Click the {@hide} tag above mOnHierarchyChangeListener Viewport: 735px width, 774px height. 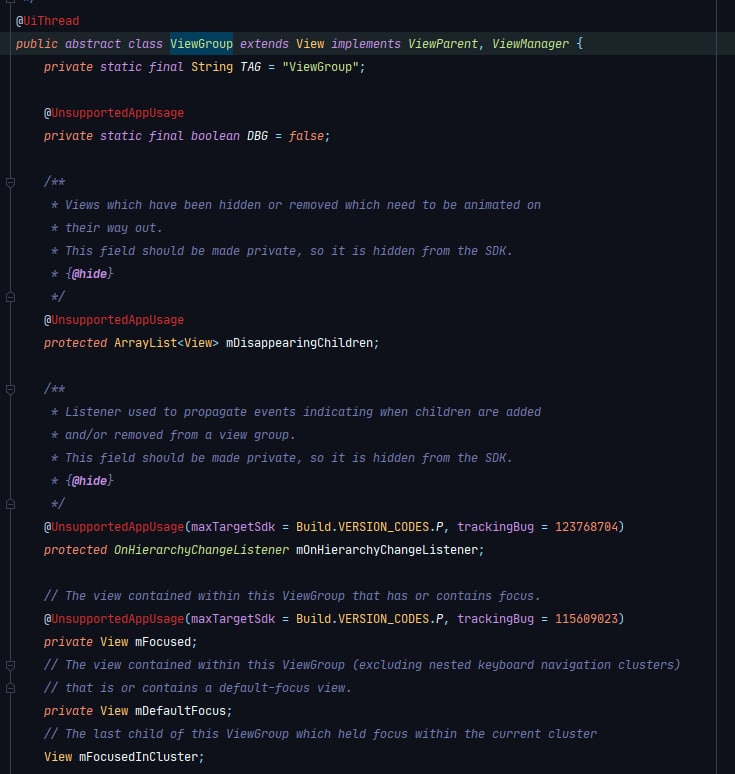tap(89, 481)
